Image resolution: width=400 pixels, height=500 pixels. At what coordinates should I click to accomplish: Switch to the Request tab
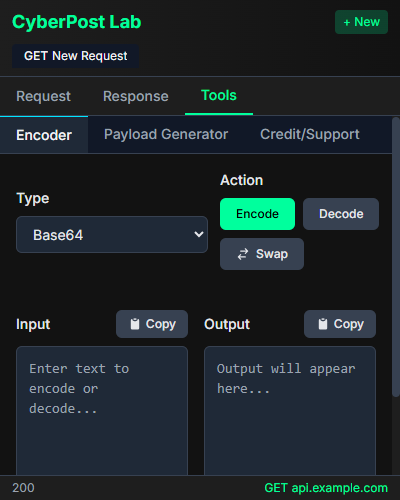43,96
